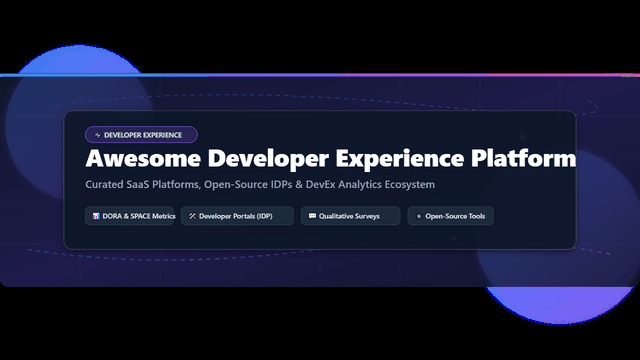Click the Awesome Developer Experience Platform heading

point(331,158)
